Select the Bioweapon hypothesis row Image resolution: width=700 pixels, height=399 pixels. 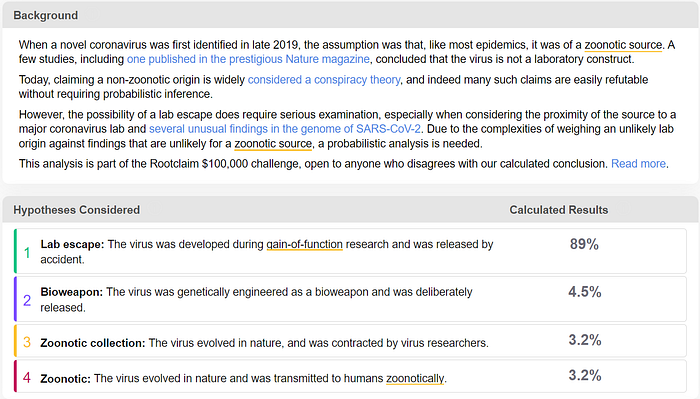pos(350,299)
